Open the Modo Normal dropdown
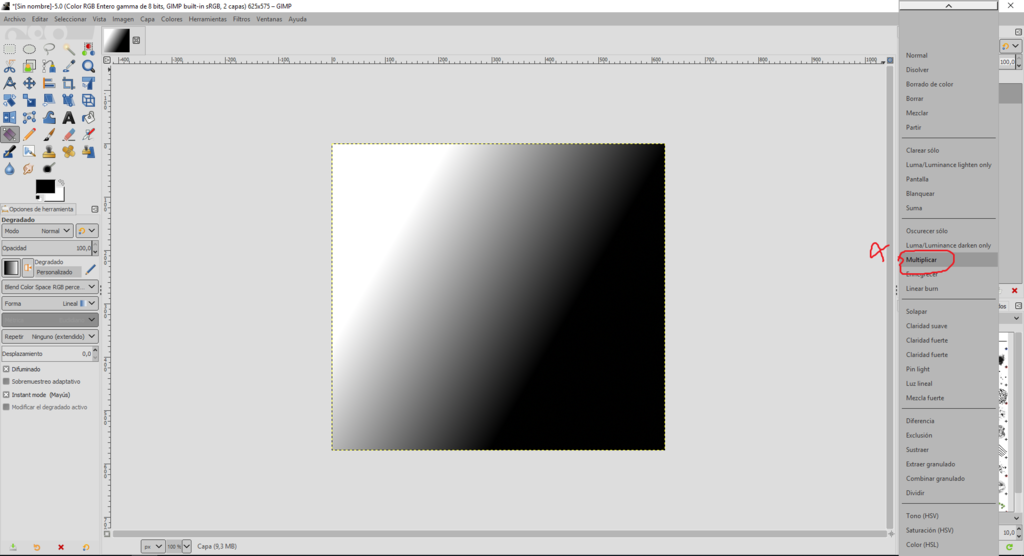The width and height of the screenshot is (1024, 556). [x=37, y=231]
